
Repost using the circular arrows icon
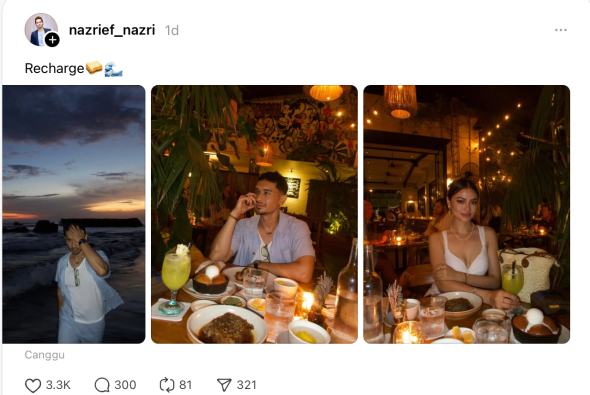[x=167, y=385]
